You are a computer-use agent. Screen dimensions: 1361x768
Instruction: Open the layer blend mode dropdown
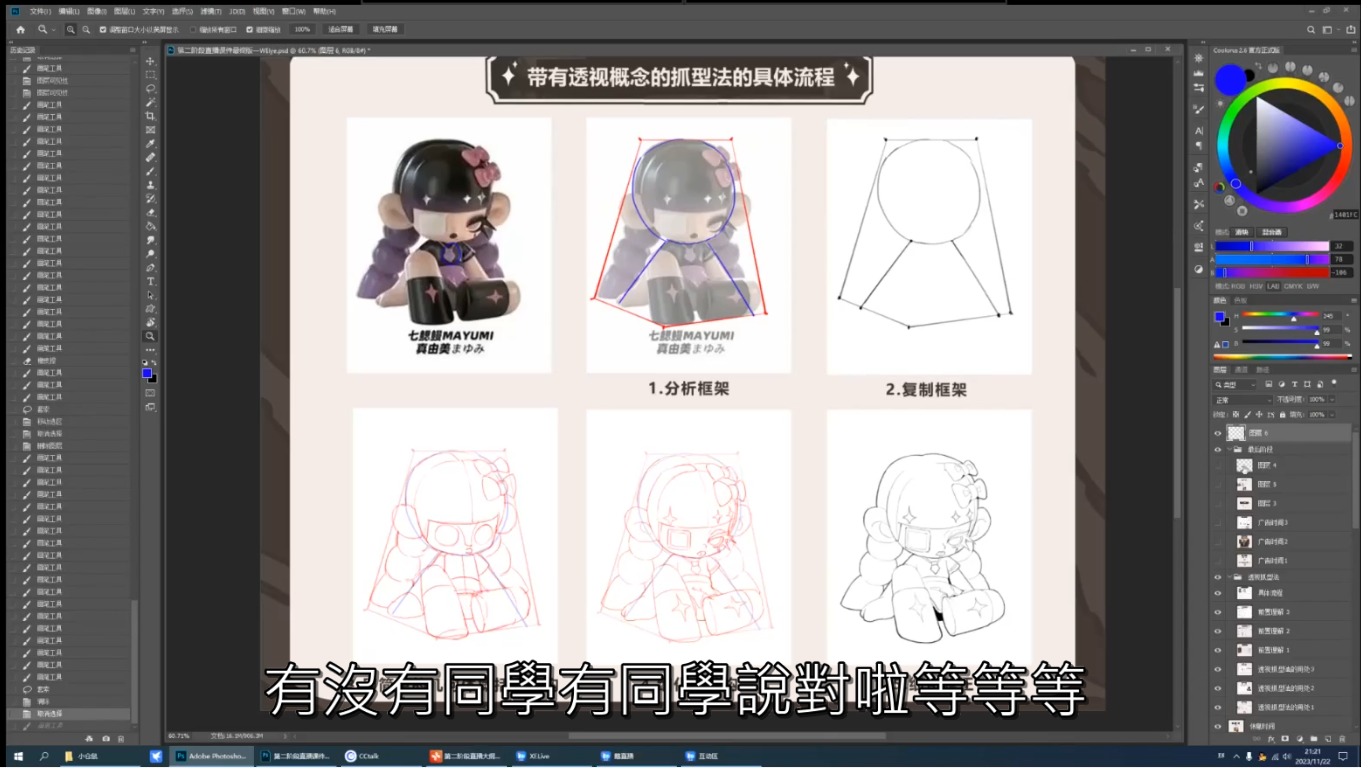pos(1243,400)
